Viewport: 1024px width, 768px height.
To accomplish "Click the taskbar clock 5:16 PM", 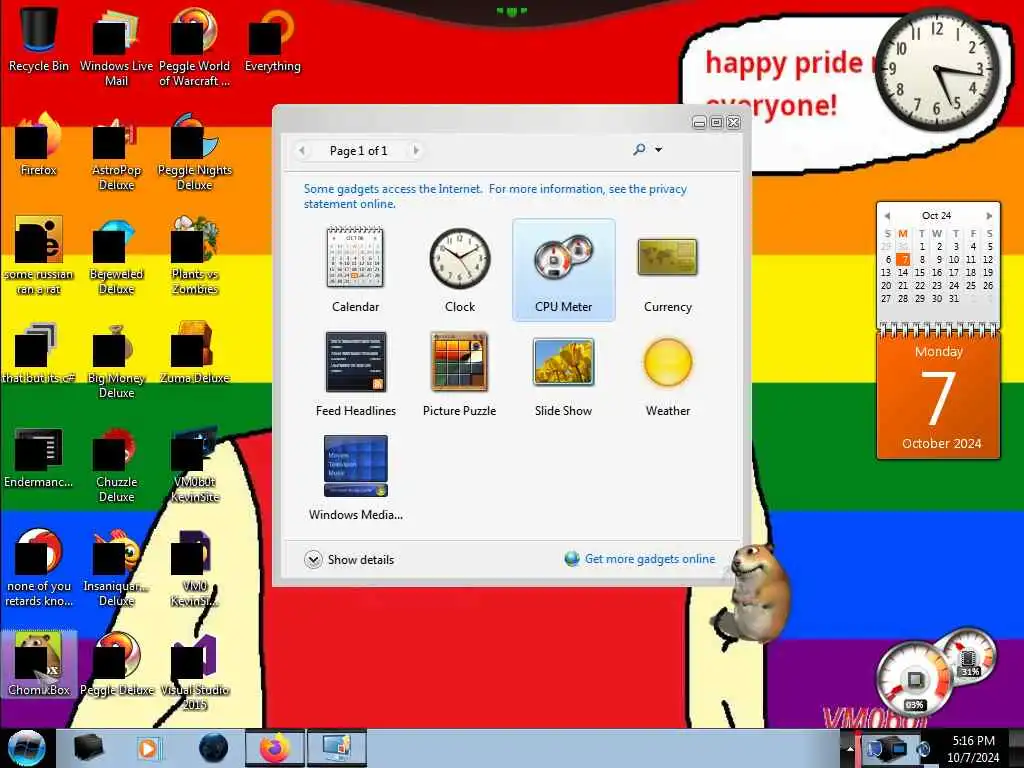I will tap(973, 749).
